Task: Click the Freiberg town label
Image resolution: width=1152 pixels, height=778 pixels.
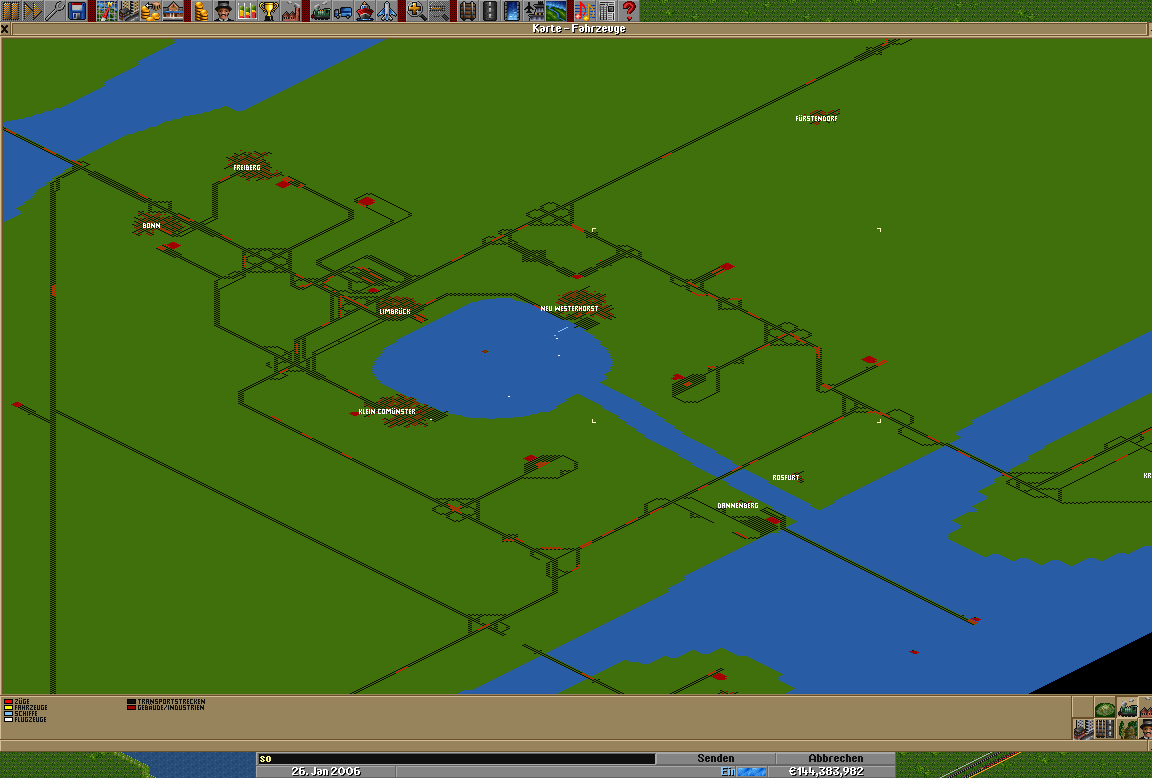Action: (247, 168)
